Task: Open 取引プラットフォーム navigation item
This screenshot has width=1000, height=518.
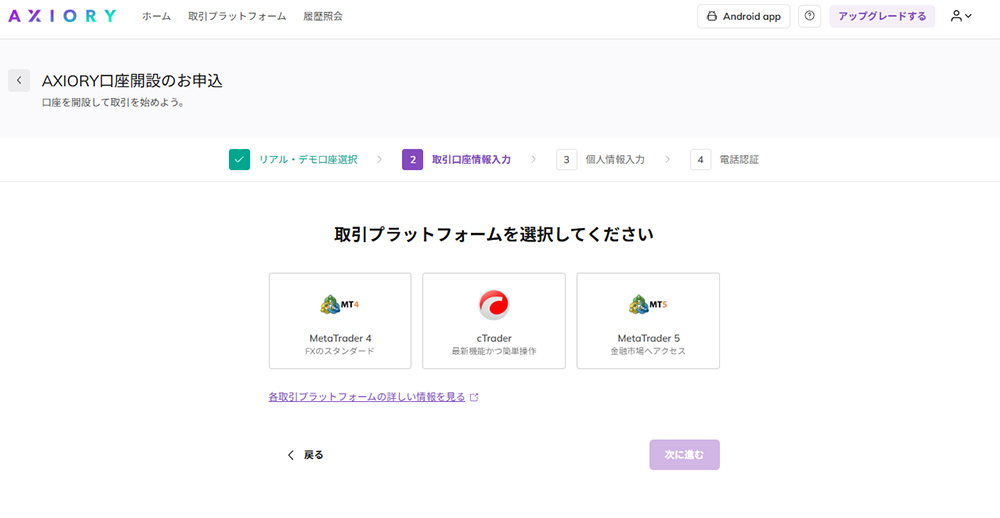Action: 237,17
